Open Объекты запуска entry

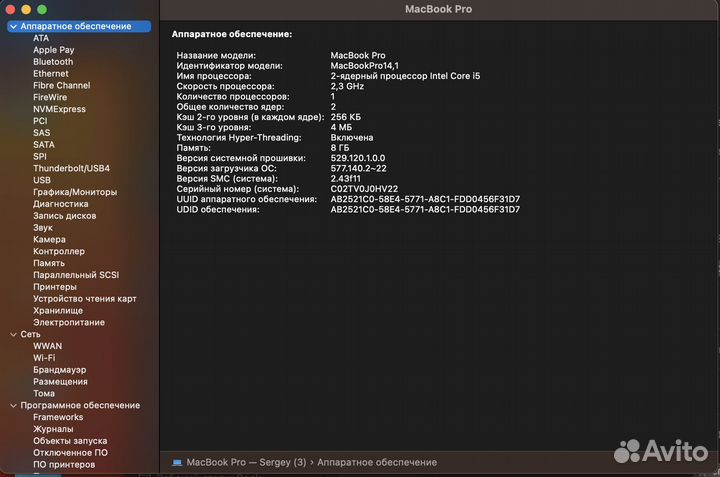70,441
